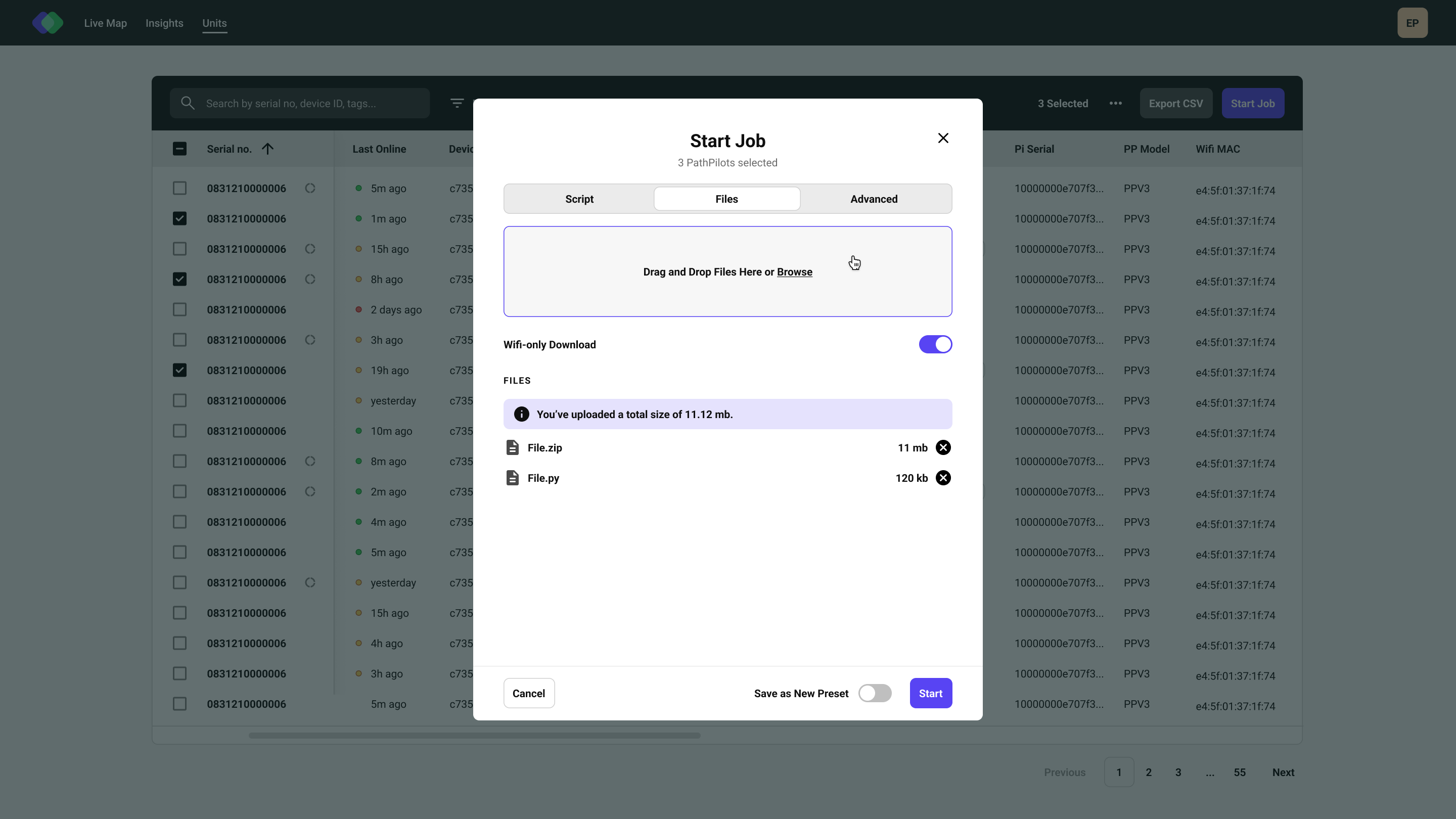Enable the Save as New Preset toggle

tap(875, 693)
